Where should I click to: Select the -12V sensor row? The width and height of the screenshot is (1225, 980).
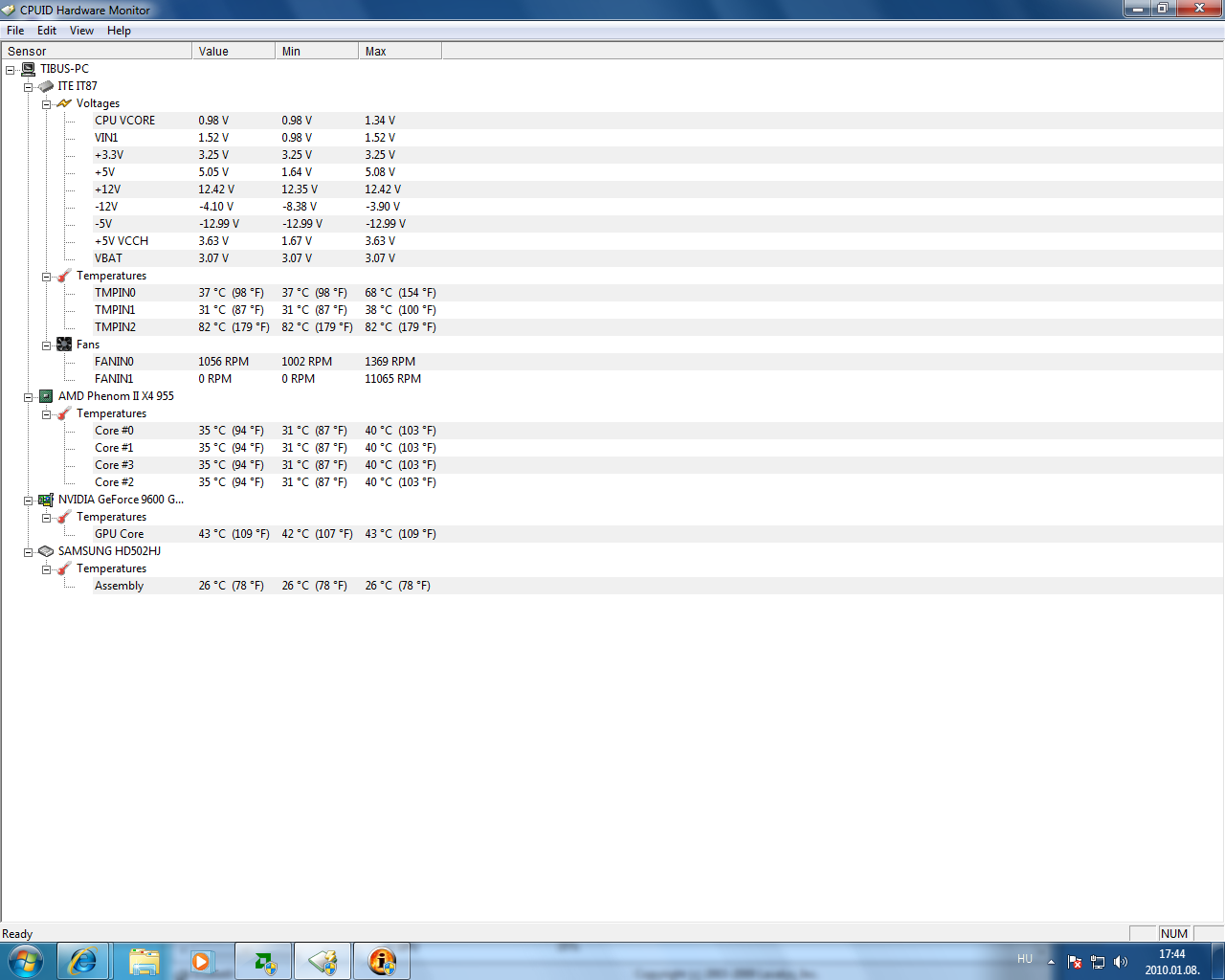point(657,207)
